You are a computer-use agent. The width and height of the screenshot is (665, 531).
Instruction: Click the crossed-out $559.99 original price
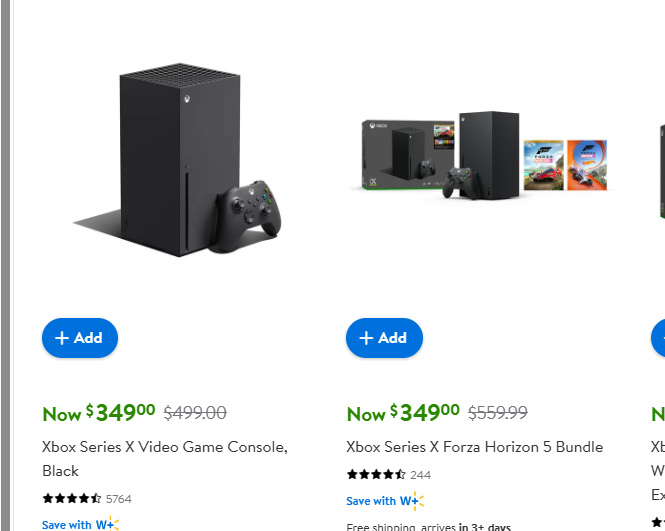pos(497,412)
